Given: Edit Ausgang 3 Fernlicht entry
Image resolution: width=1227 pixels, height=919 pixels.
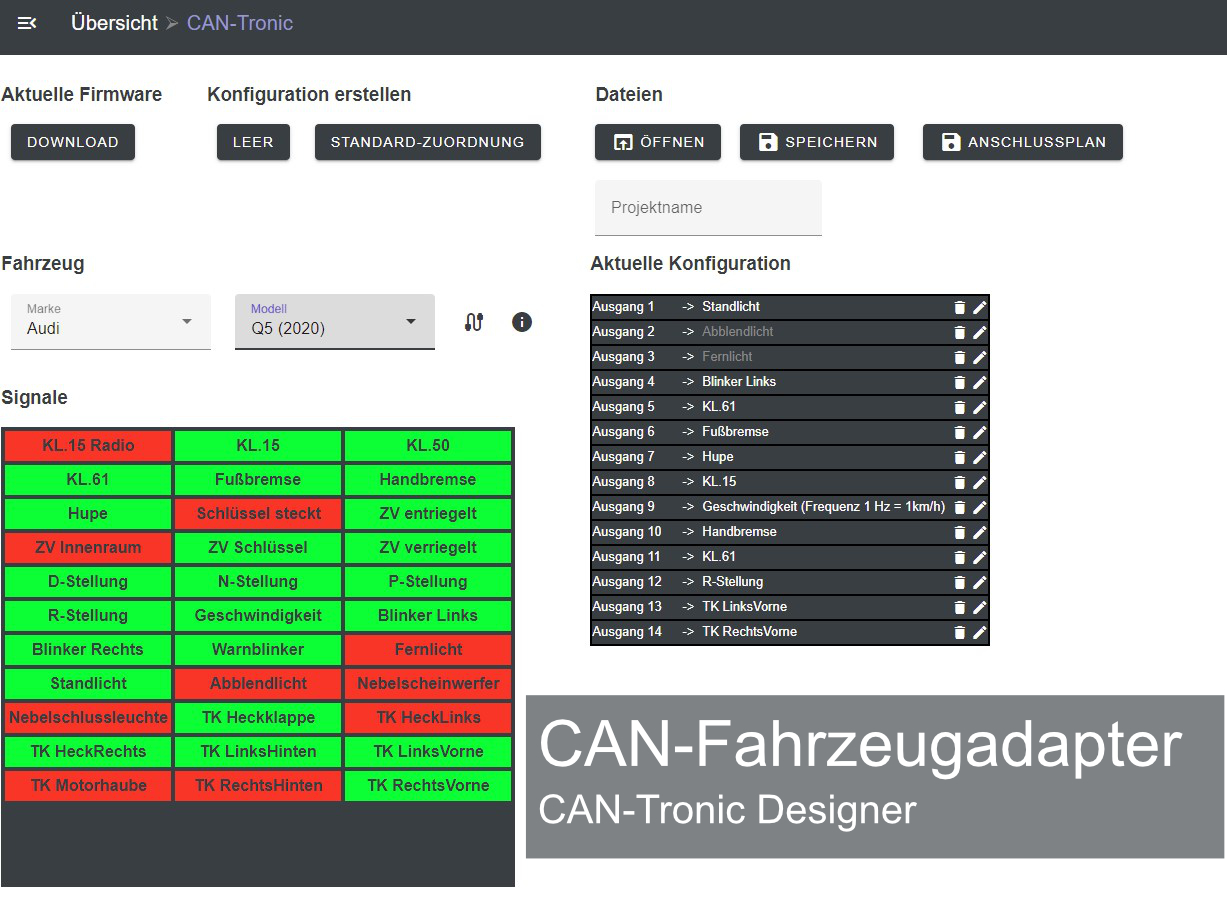Looking at the screenshot, I should (980, 357).
